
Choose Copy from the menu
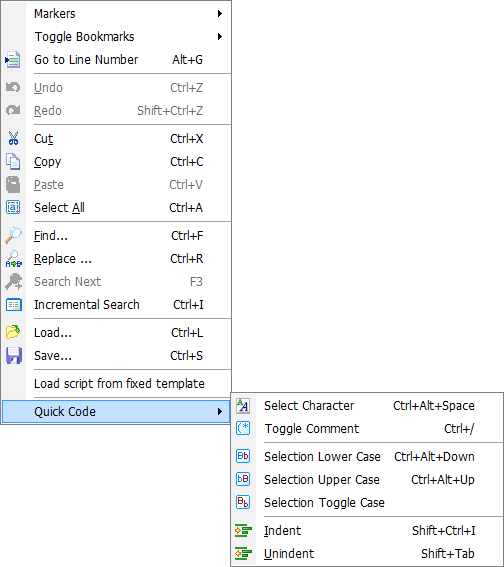pyautogui.click(x=116, y=162)
